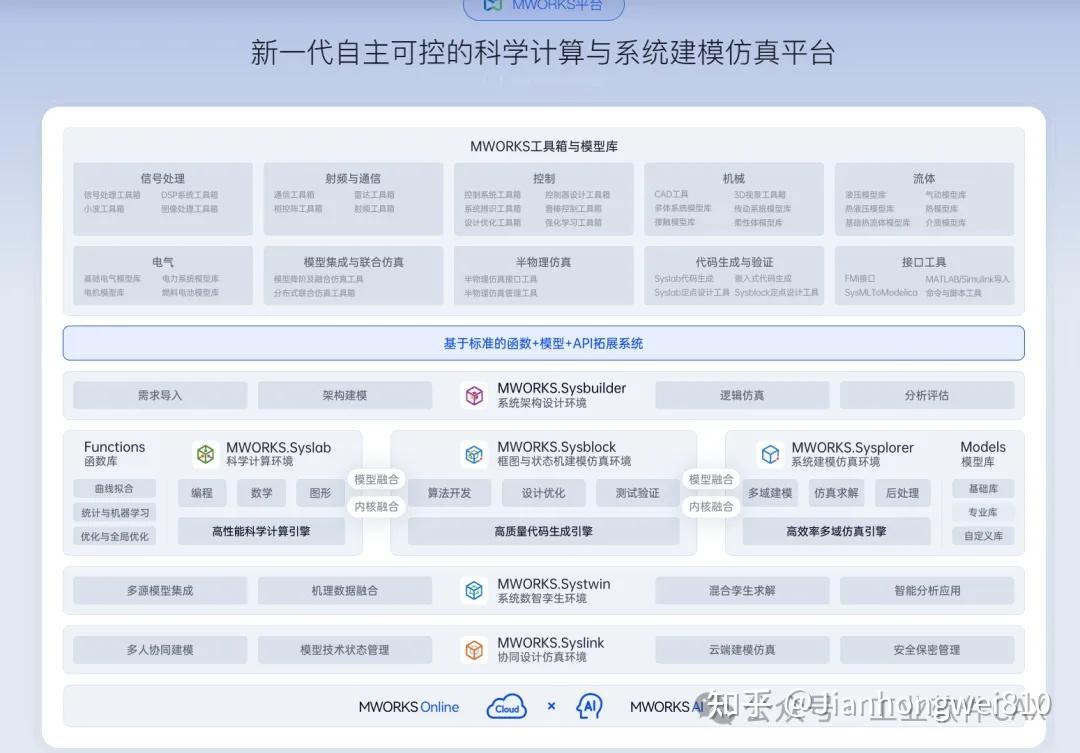Click the AI icon beside MWORKS AI
1080x753 pixels.
[x=590, y=706]
